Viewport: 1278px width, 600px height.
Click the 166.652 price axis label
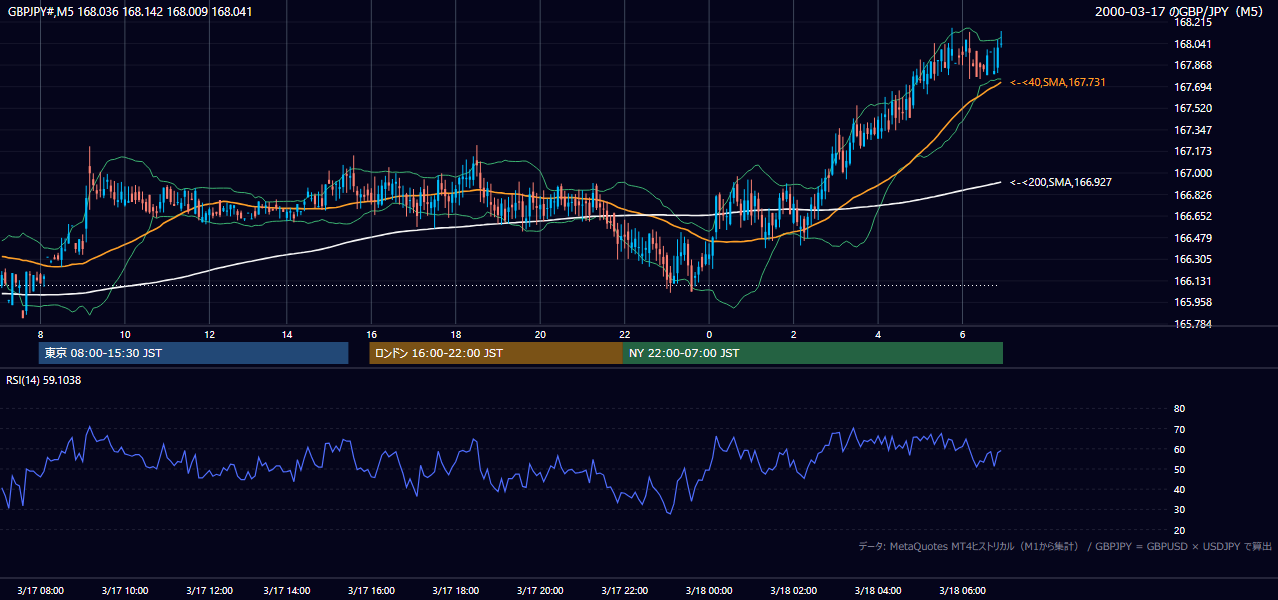point(1193,216)
